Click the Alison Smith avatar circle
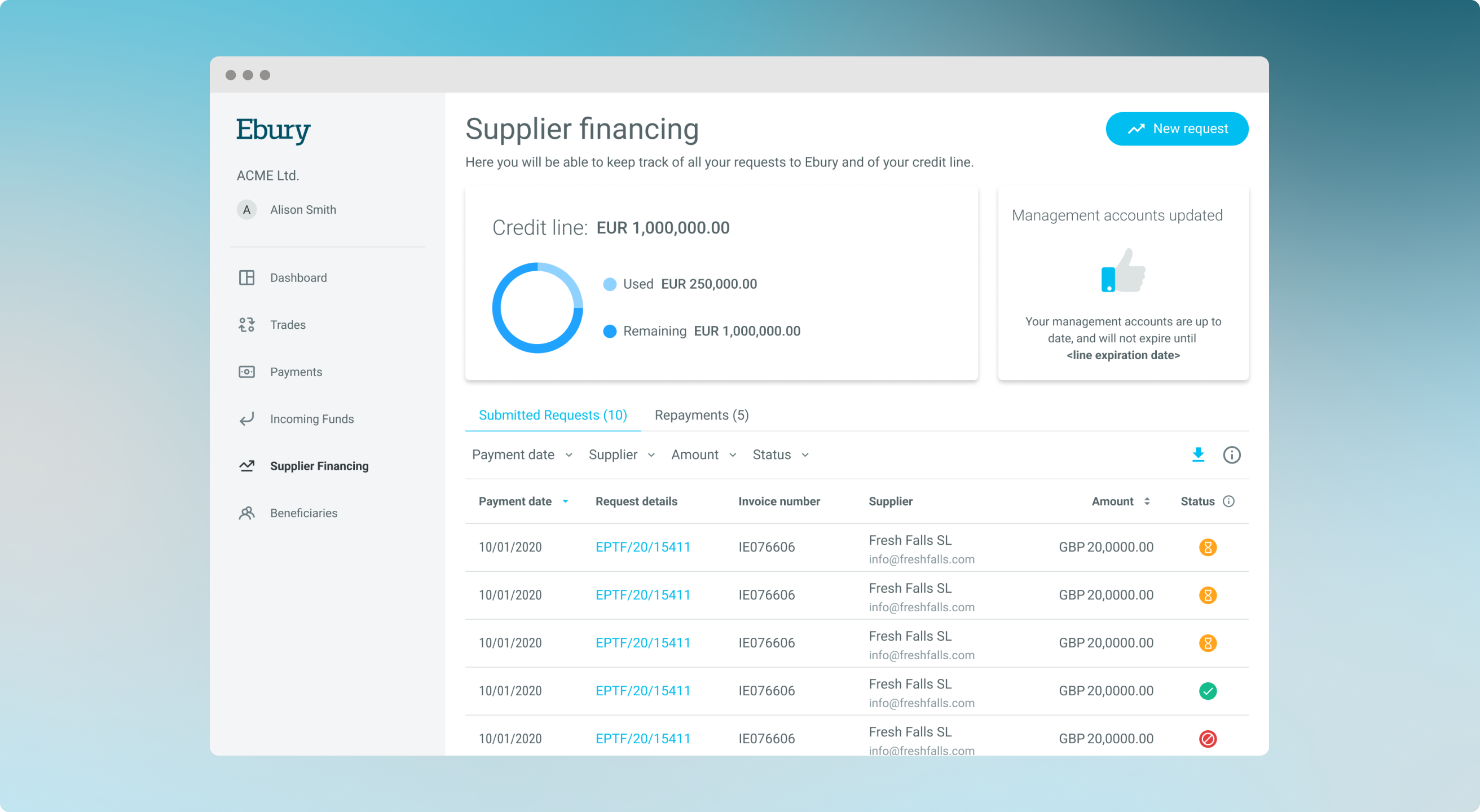Image resolution: width=1480 pixels, height=812 pixels. (246, 210)
